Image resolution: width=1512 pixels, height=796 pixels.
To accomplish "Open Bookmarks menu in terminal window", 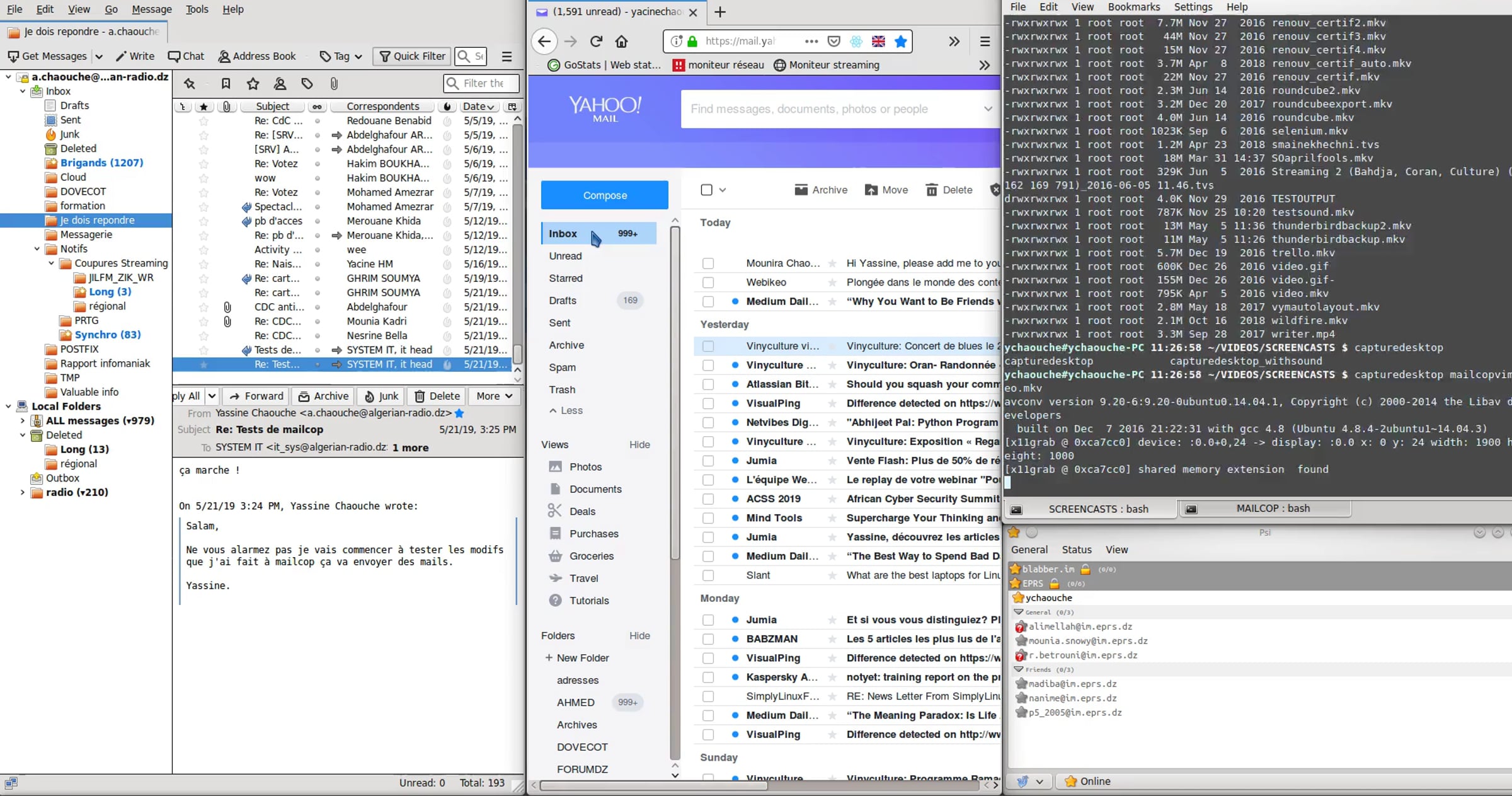I will coord(1133,7).
